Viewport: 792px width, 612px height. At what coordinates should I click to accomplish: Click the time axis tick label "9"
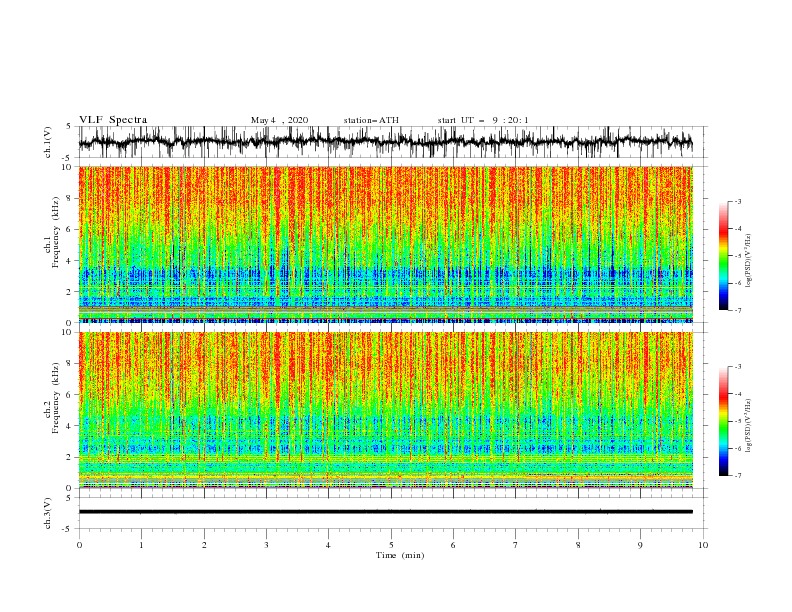640,545
